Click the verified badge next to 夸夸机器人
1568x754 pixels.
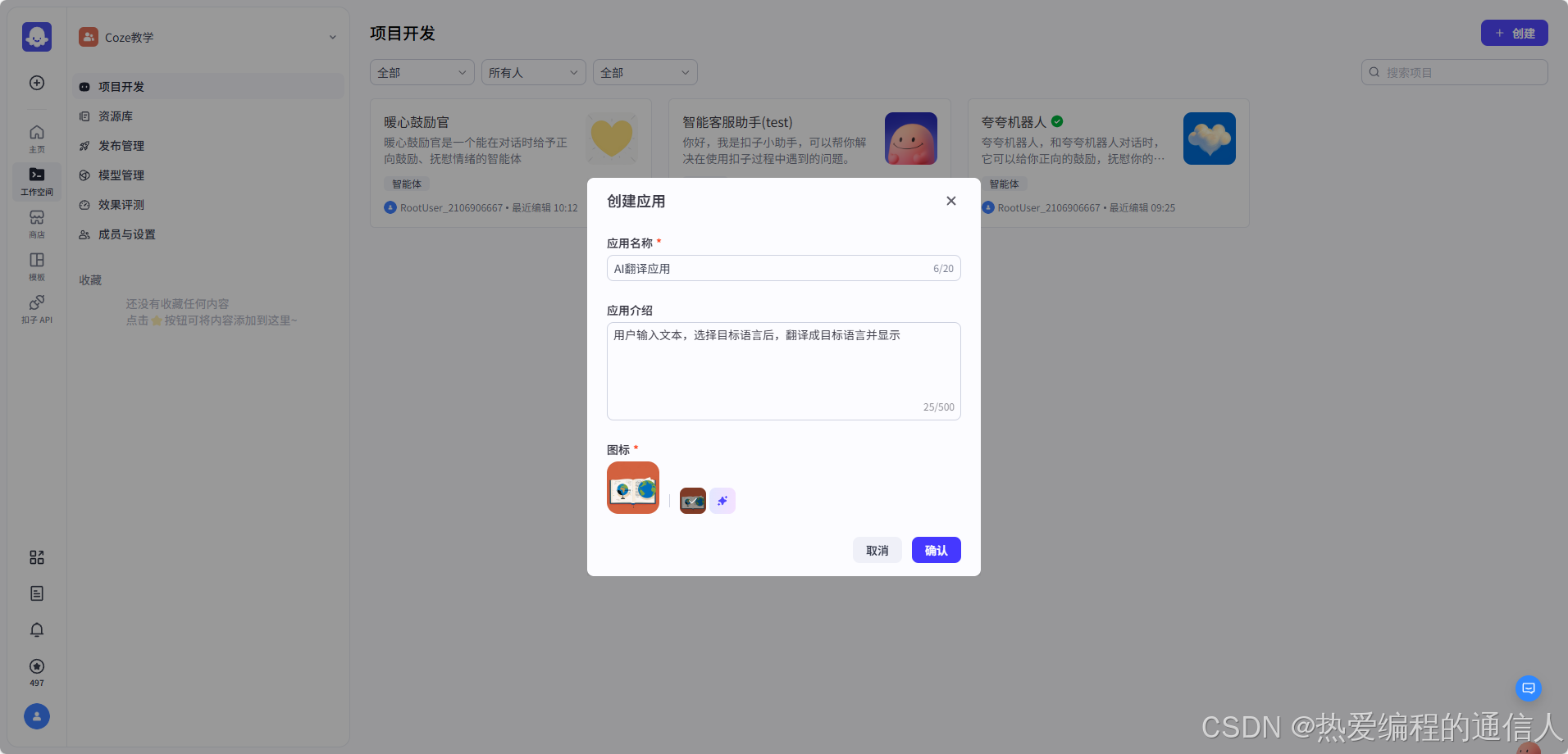1057,121
